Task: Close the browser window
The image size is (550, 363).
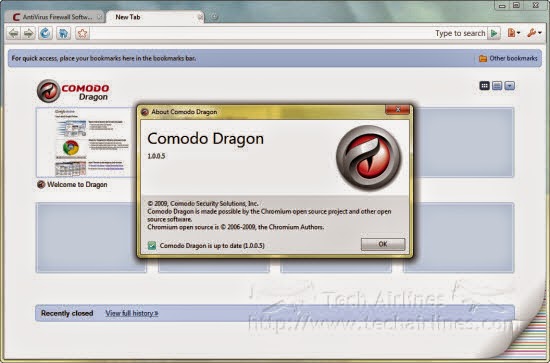Action: point(536,5)
